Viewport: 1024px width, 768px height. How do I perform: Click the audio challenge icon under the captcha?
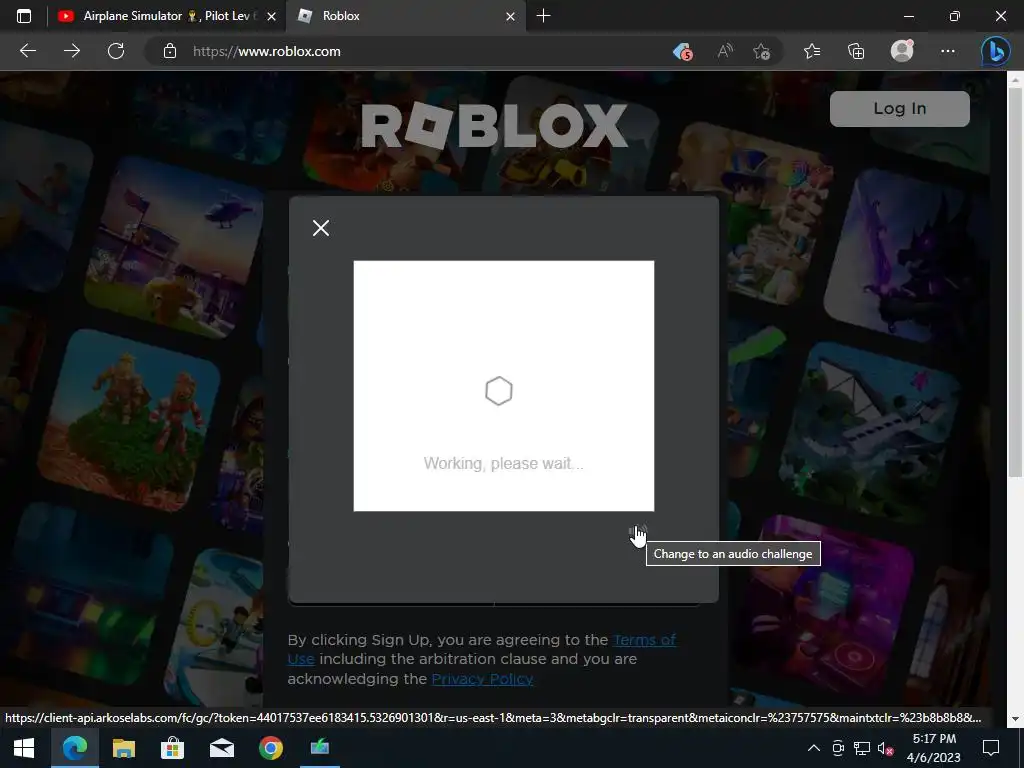637,532
